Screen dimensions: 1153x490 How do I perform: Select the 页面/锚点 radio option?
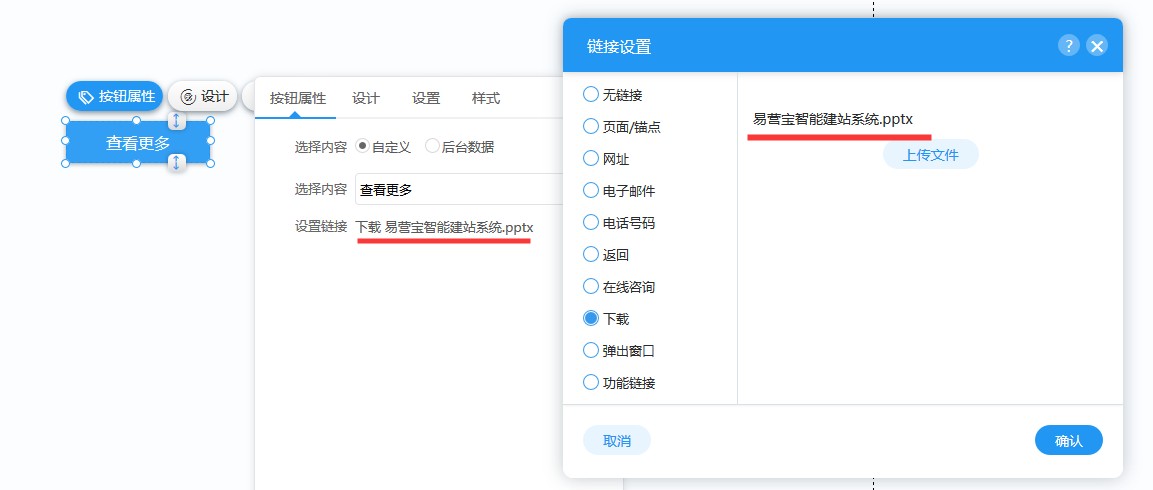point(590,126)
